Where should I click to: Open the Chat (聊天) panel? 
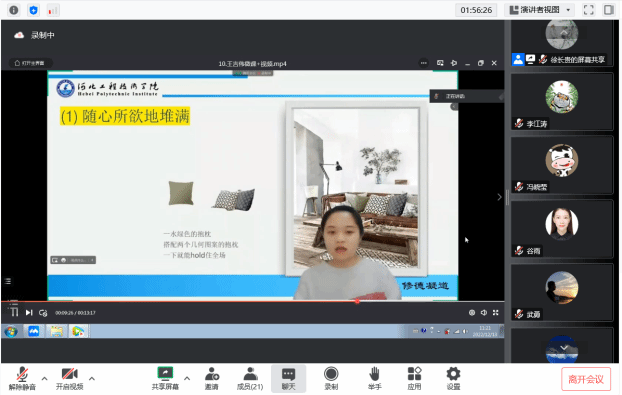click(288, 378)
